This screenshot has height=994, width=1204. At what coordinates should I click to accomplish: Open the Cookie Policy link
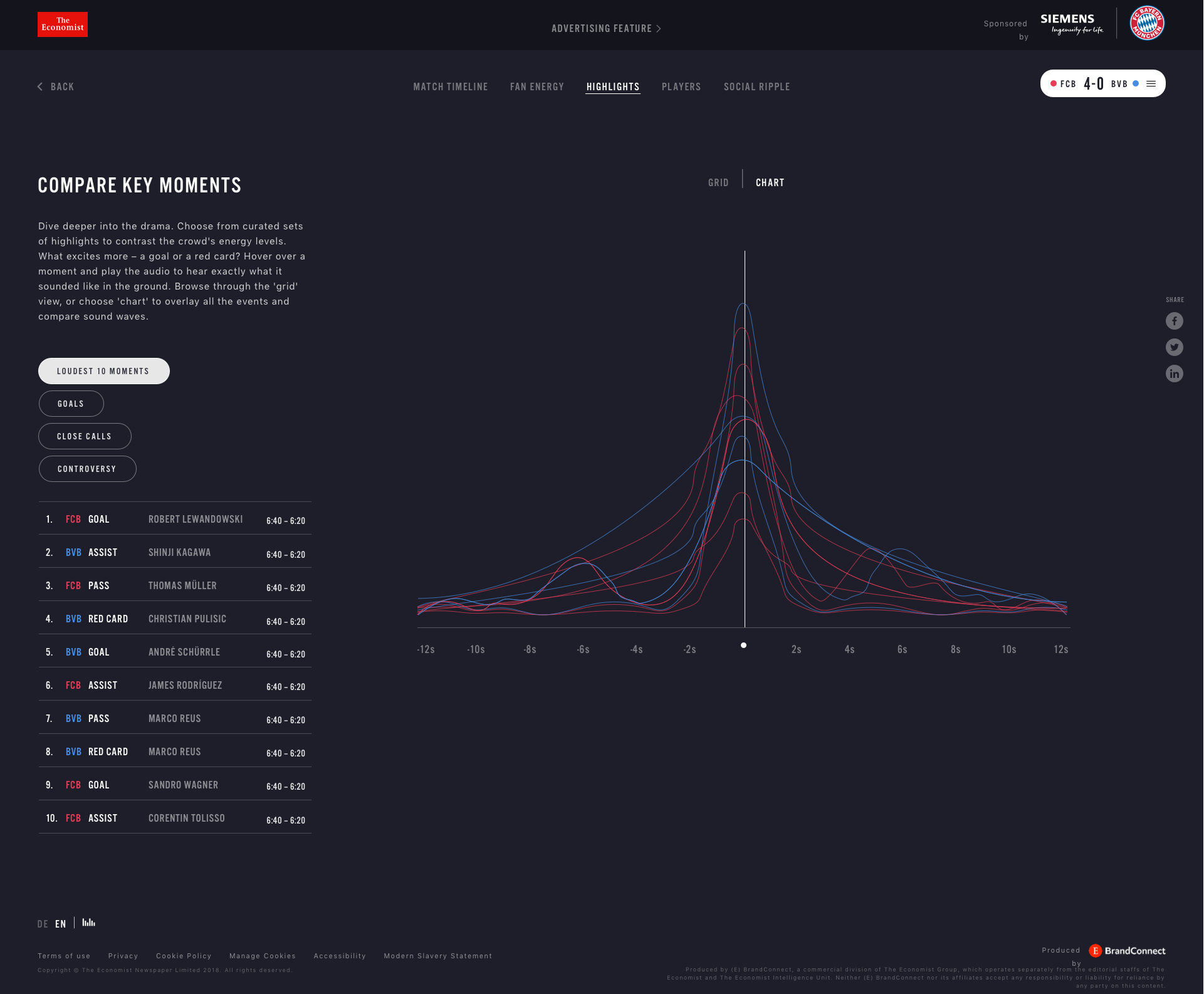(x=184, y=956)
